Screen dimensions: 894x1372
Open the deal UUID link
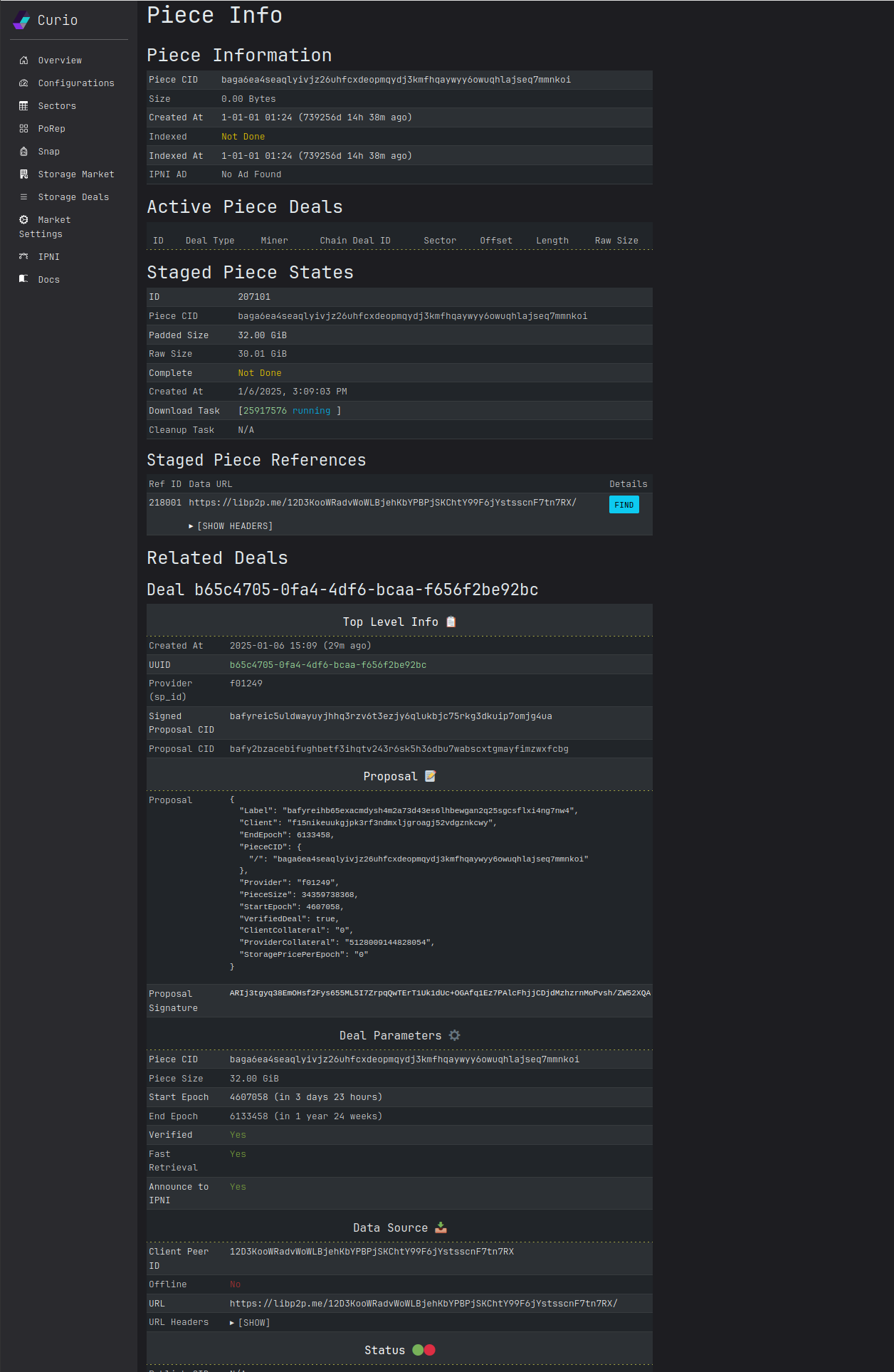pyautogui.click(x=327, y=665)
